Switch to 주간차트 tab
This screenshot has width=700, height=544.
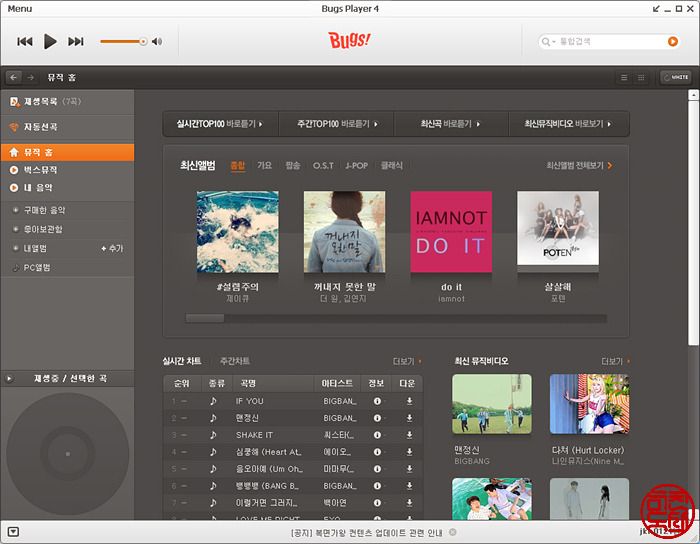pyautogui.click(x=235, y=361)
